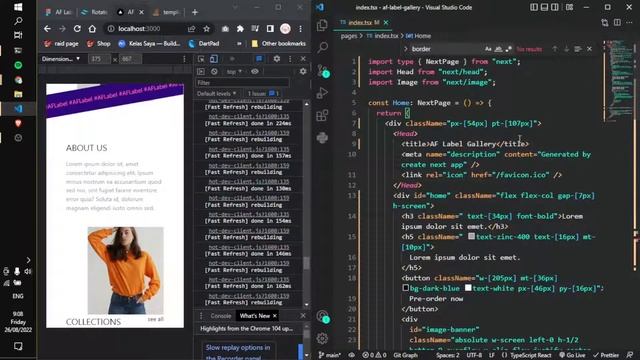The width and height of the screenshot is (640, 360).
Task: Open the top context dropdown in console
Action: (x=234, y=71)
